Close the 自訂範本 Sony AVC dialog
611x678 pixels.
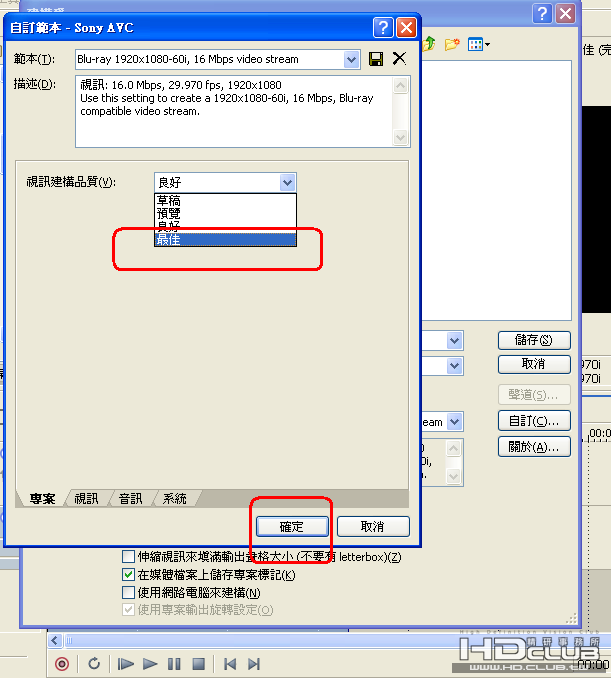(x=406, y=28)
